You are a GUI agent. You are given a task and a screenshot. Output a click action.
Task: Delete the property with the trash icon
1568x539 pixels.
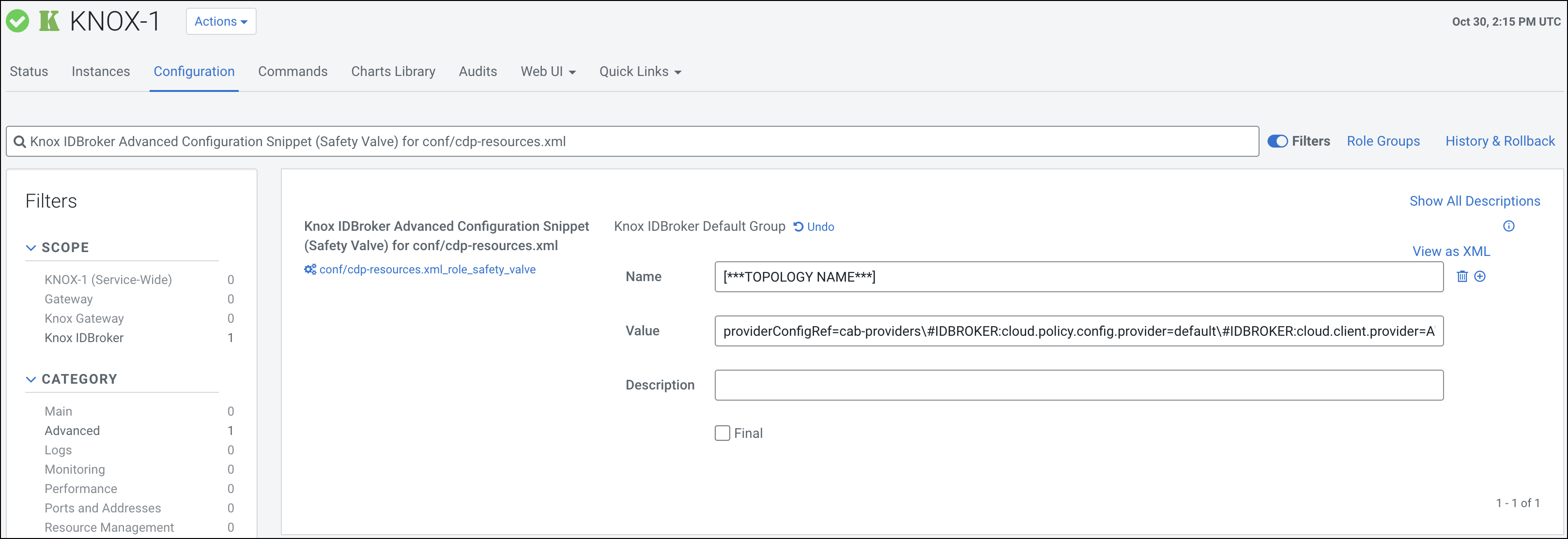[1462, 277]
